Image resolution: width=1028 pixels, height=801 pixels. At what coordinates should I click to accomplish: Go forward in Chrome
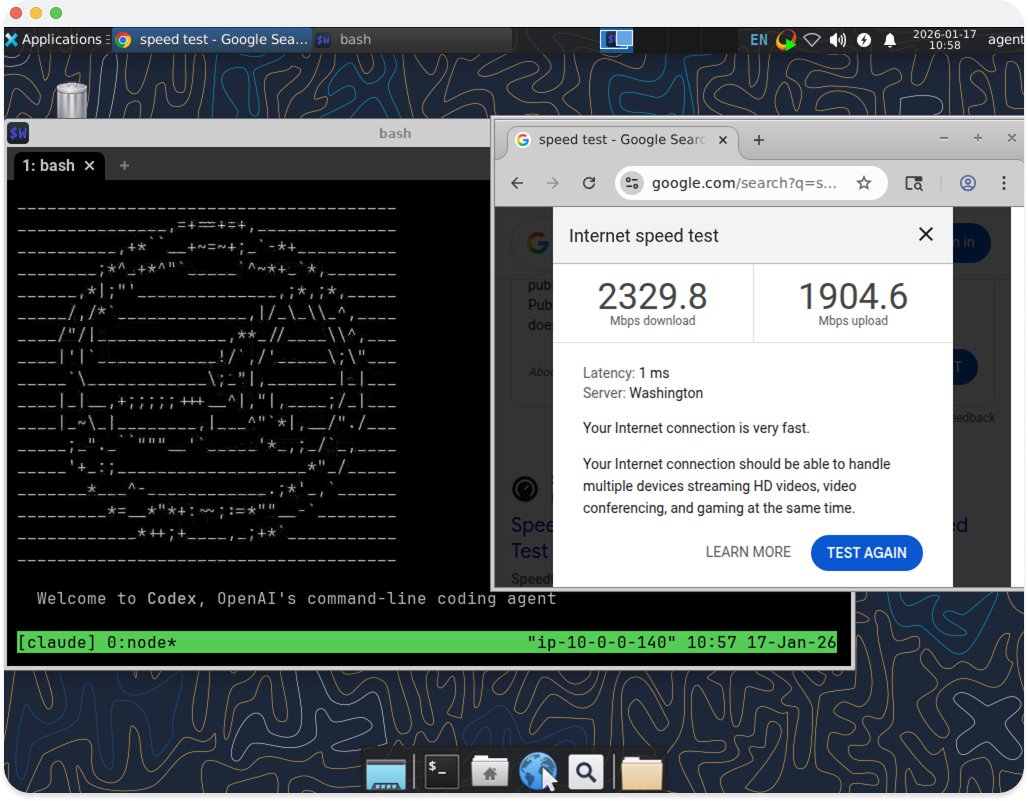553,183
